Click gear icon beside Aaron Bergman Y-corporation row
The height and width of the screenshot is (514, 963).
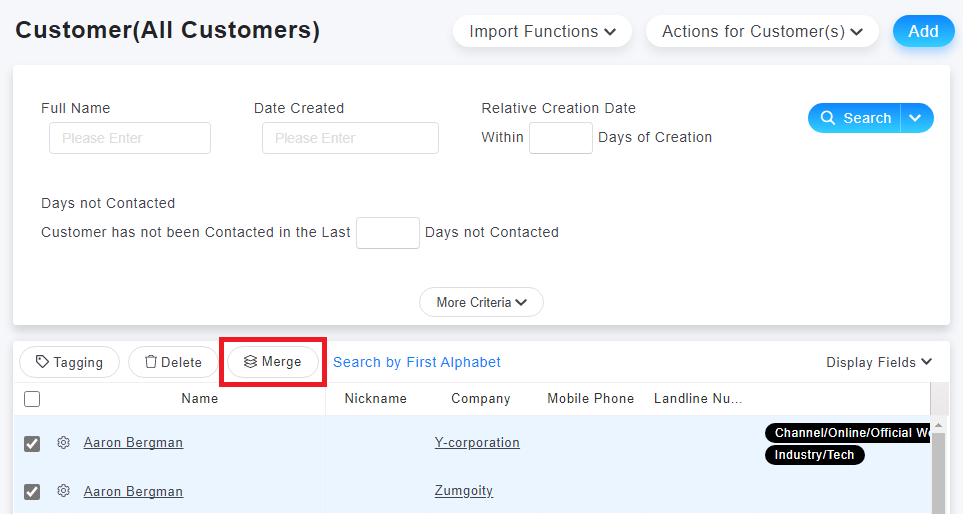(x=63, y=442)
